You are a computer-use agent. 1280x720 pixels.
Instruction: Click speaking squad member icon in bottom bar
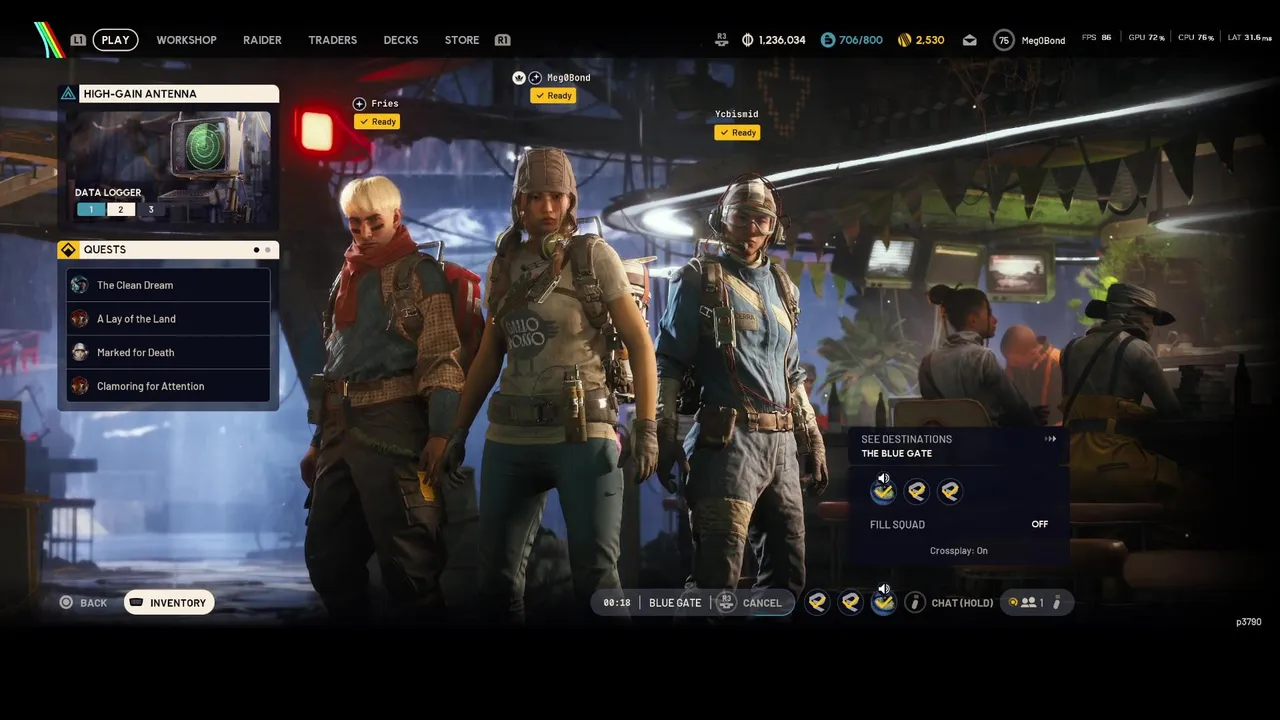(883, 602)
